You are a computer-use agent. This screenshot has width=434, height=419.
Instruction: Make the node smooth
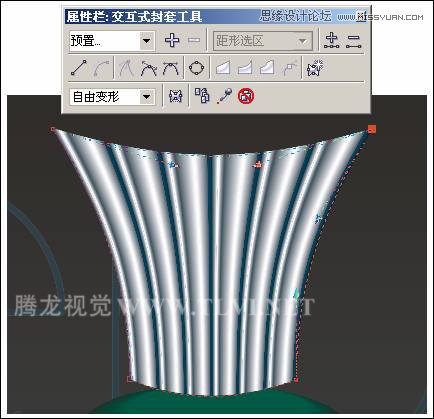[x=149, y=68]
